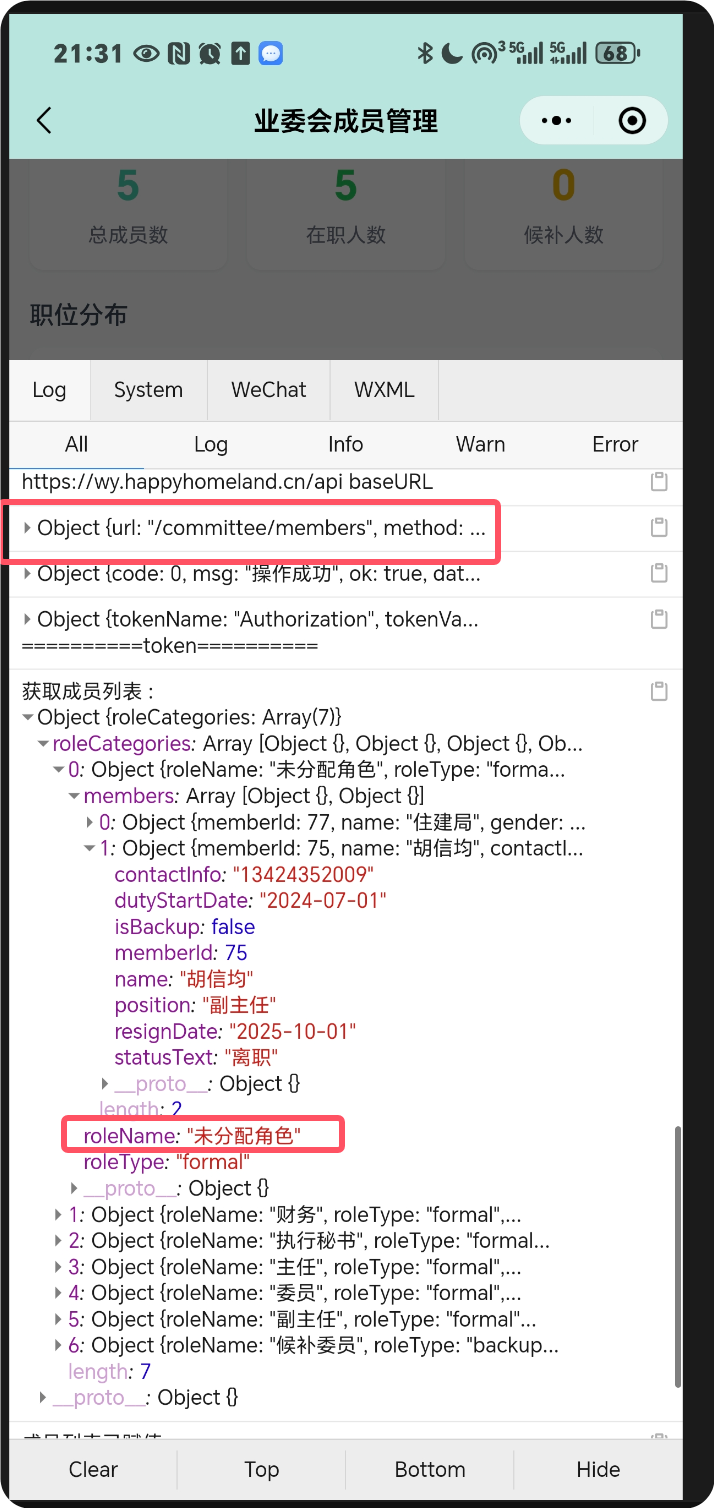
Task: Switch to the WeChat tab
Action: pos(269,390)
